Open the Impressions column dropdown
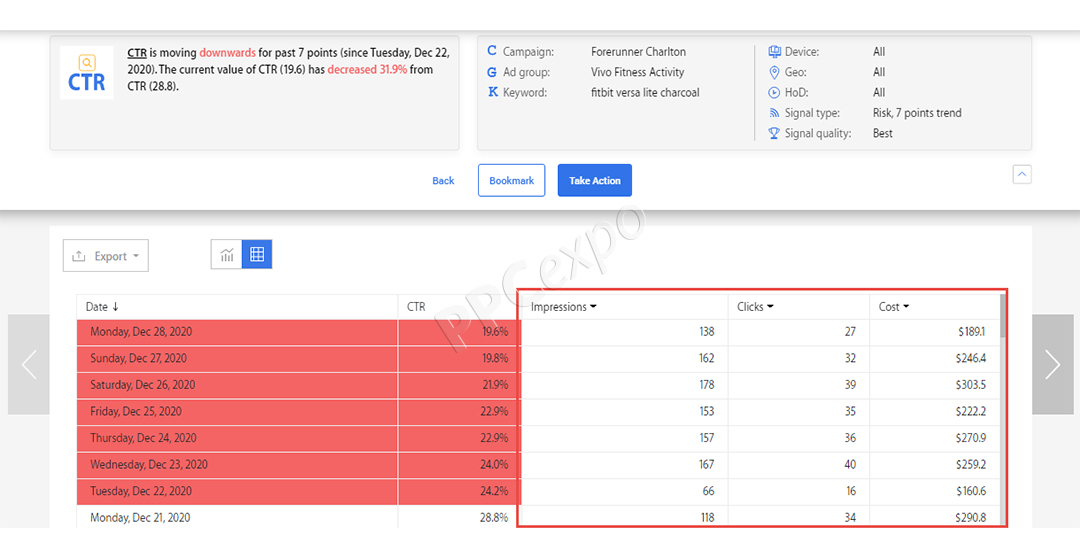 click(x=593, y=307)
